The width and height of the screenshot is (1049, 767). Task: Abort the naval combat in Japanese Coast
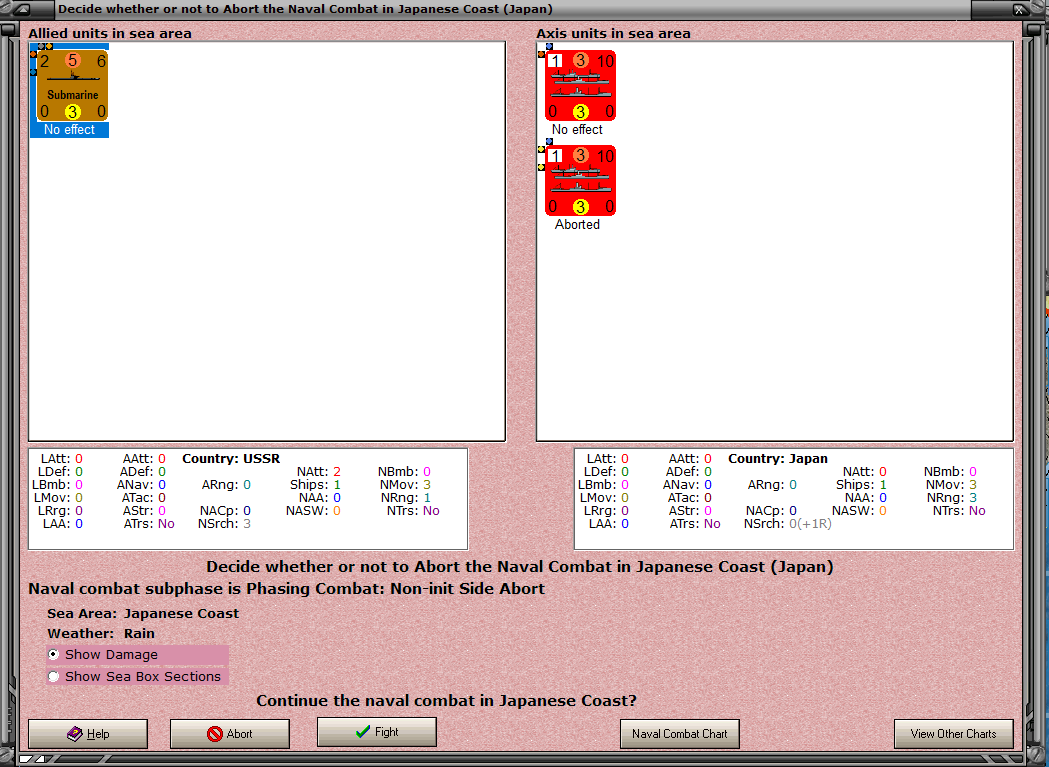point(229,734)
